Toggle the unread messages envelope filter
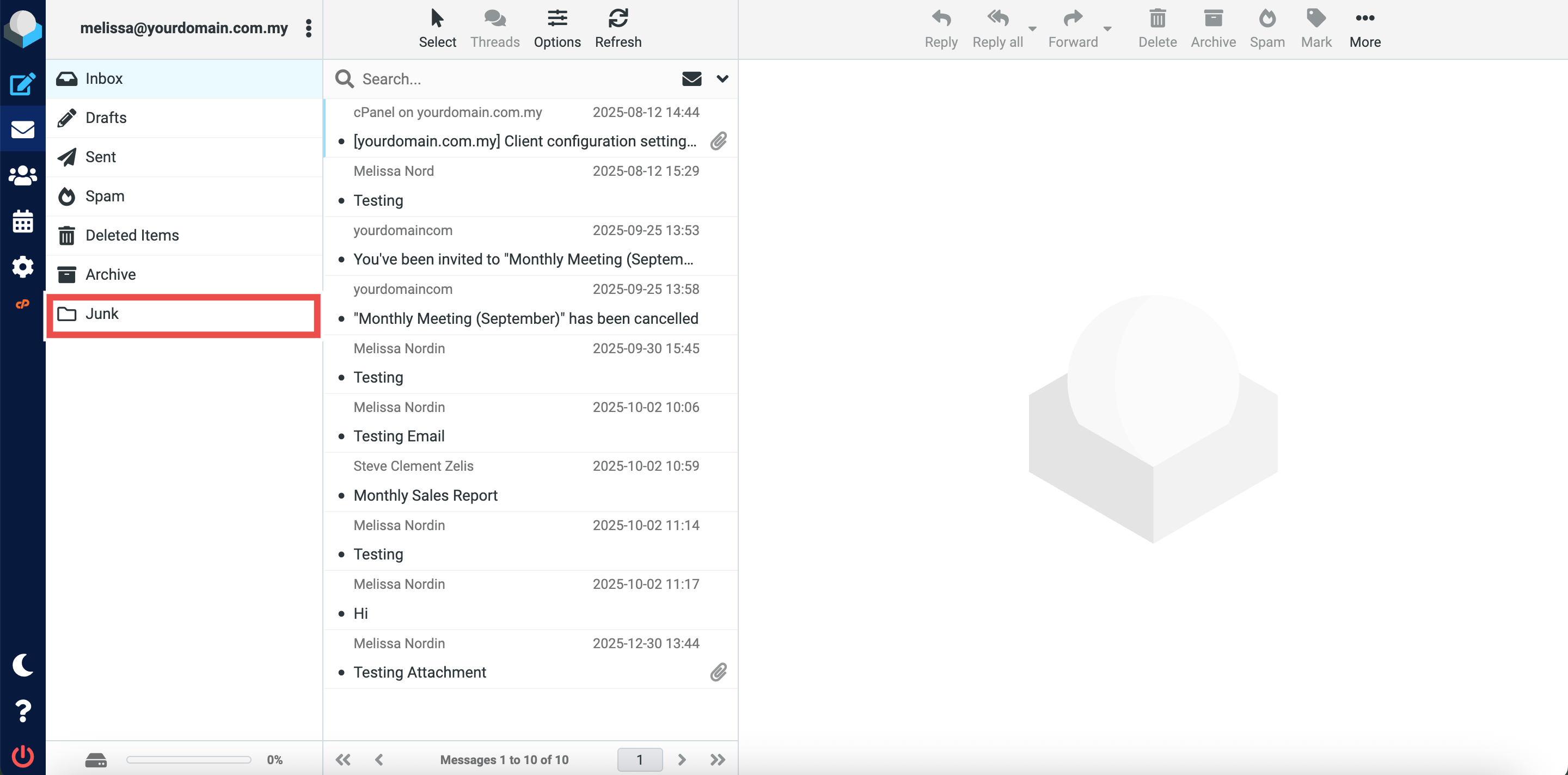Screen dimensions: 1568x775 [691, 78]
